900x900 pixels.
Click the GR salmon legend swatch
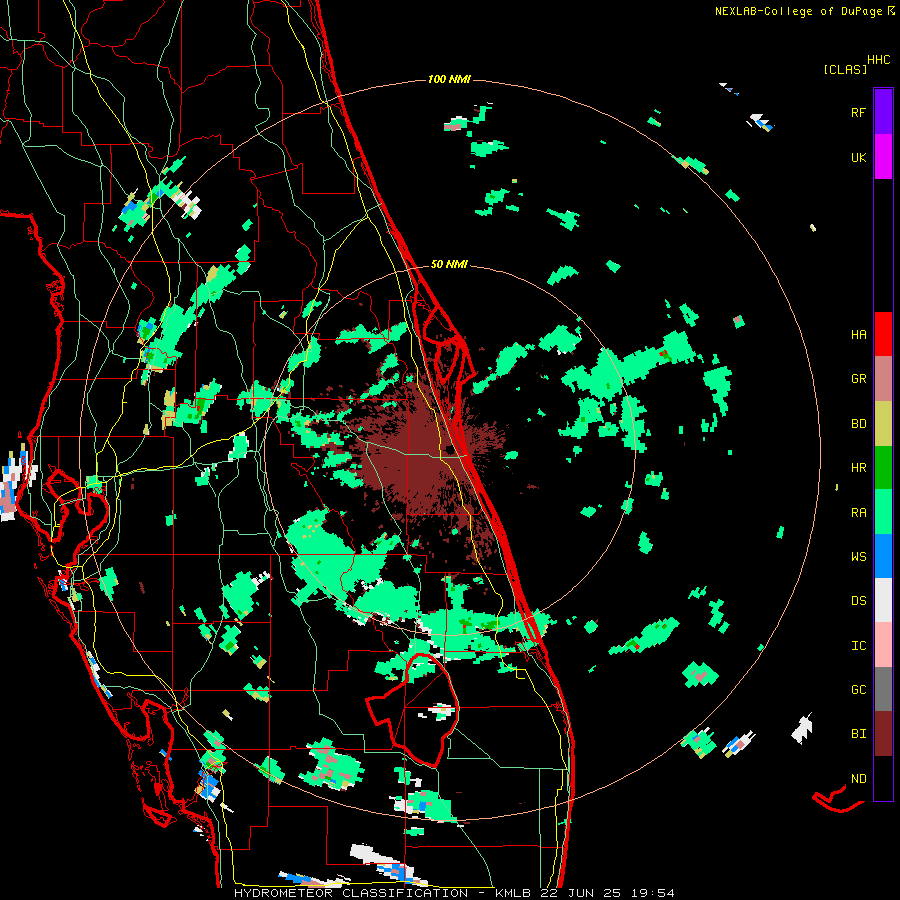point(883,379)
